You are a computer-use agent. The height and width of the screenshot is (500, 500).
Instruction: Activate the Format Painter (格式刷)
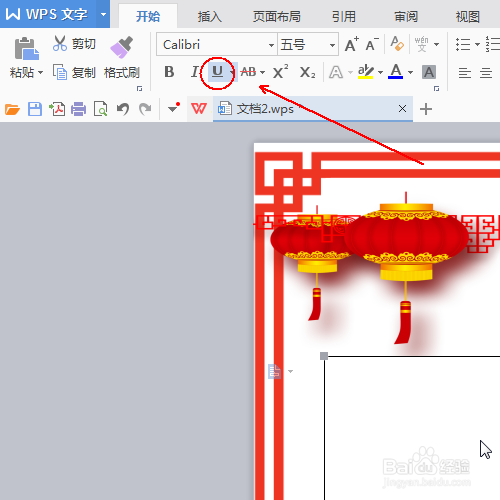tap(122, 57)
